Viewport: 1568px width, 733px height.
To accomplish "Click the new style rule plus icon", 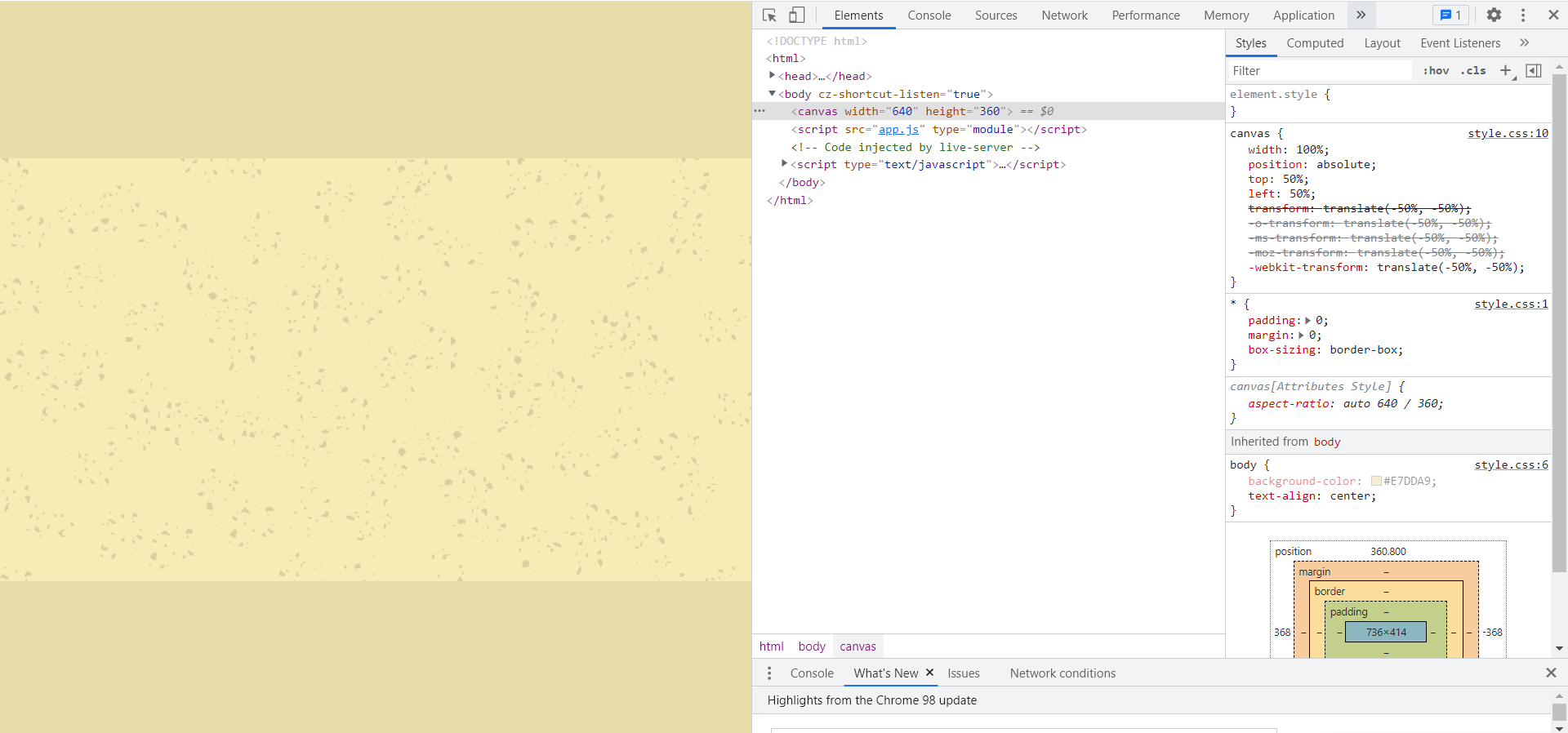I will click(1506, 71).
